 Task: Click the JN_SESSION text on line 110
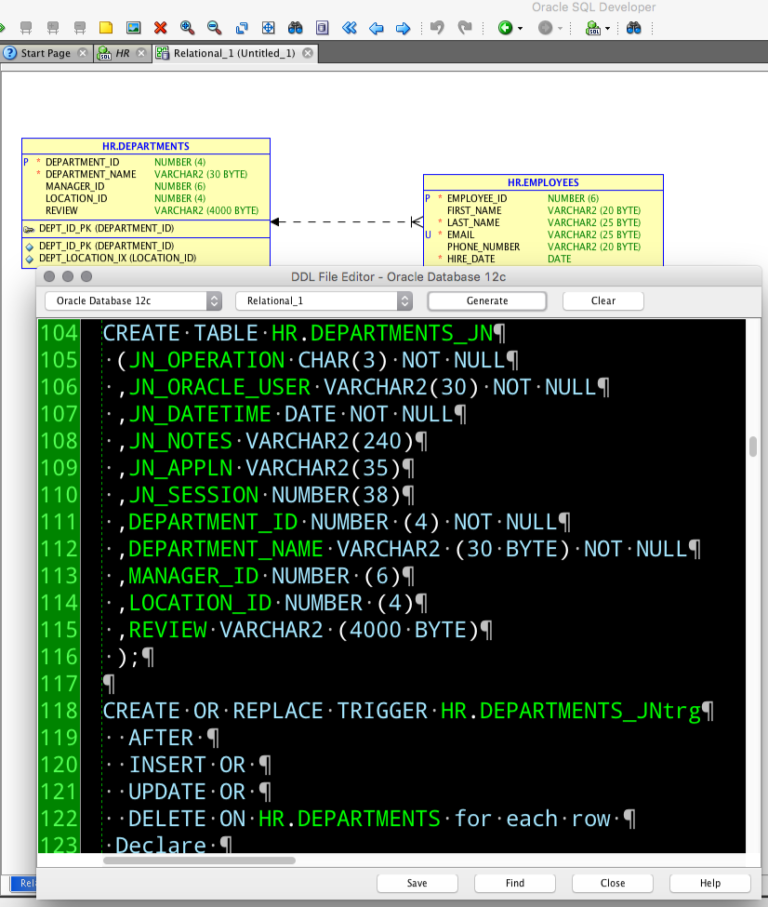click(193, 495)
